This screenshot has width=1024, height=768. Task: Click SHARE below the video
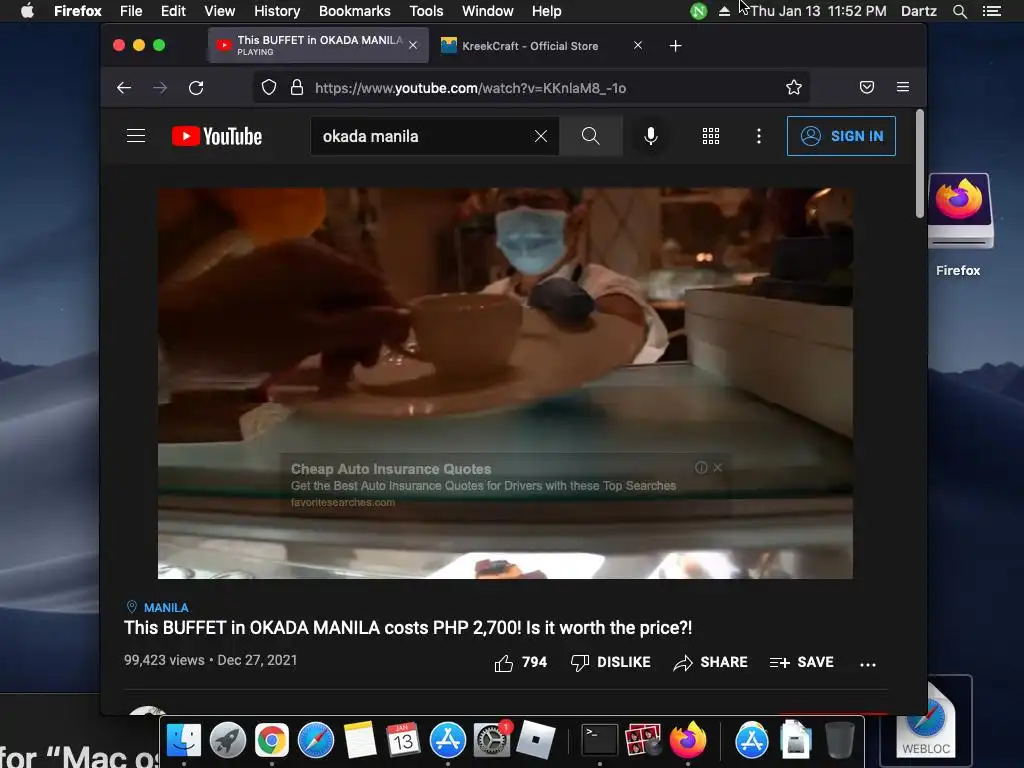pyautogui.click(x=711, y=663)
